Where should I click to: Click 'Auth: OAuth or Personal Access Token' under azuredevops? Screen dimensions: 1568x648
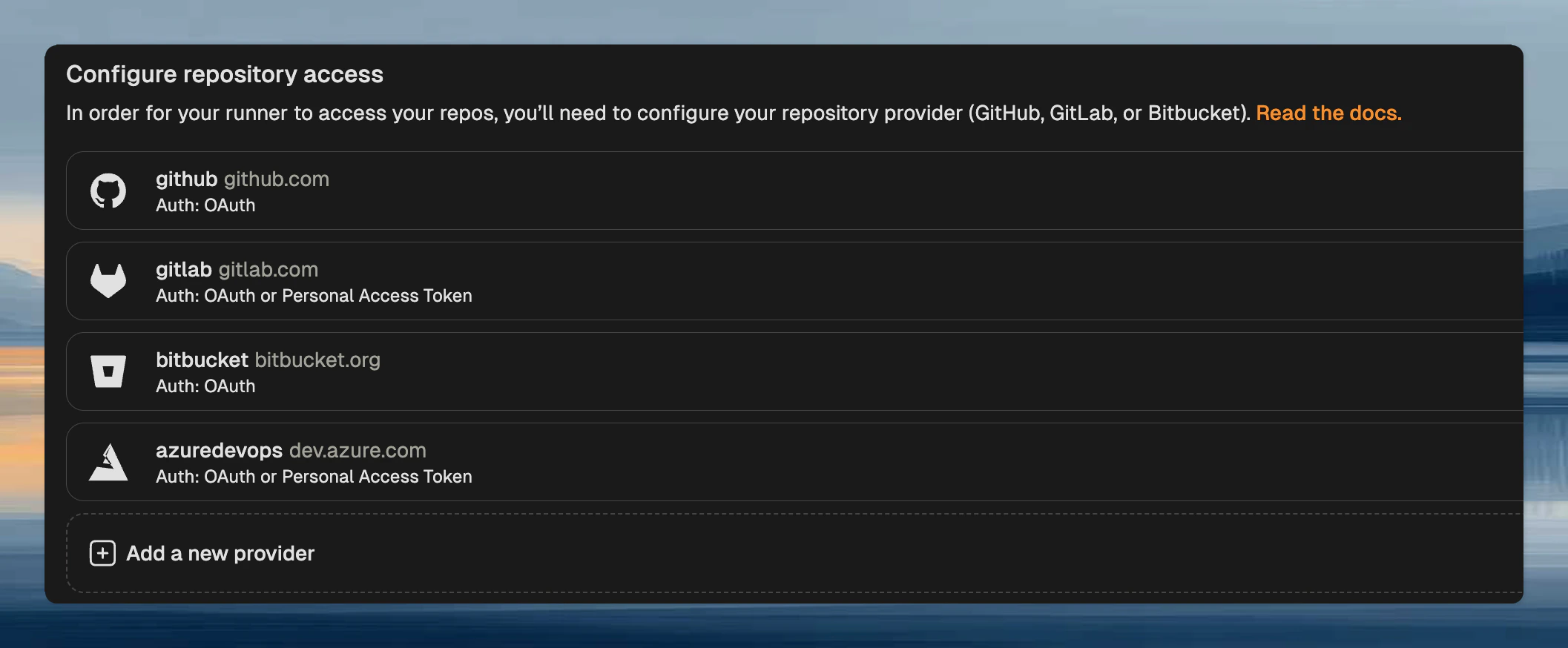click(314, 477)
